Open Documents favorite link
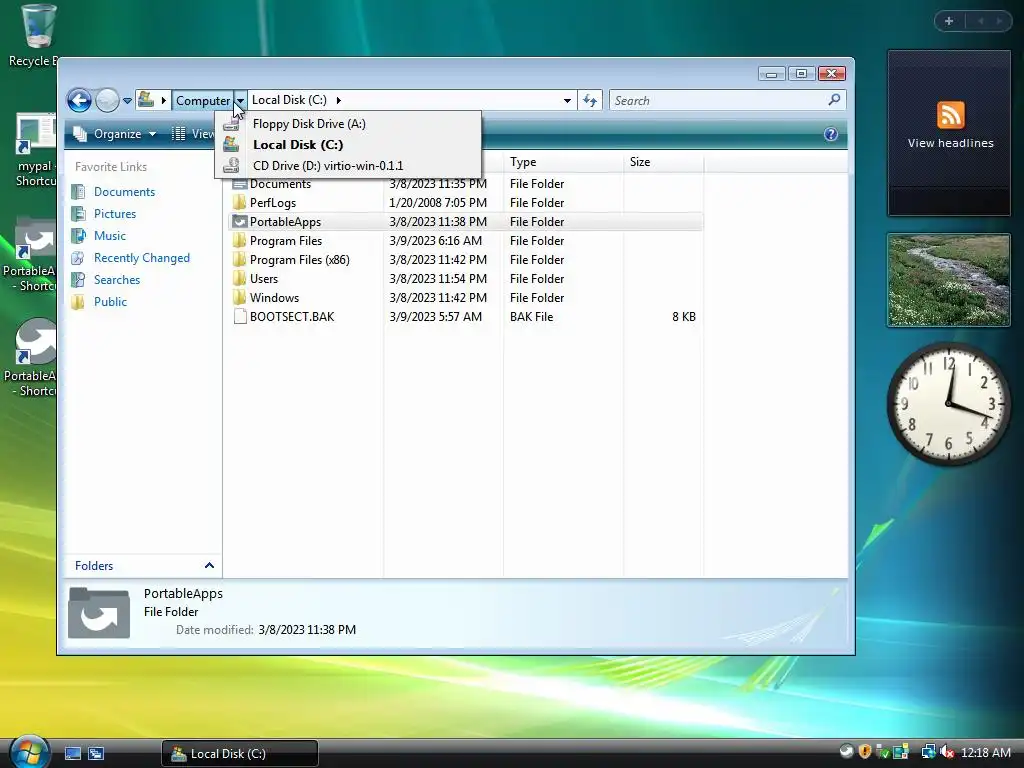The image size is (1024, 768). (x=124, y=191)
